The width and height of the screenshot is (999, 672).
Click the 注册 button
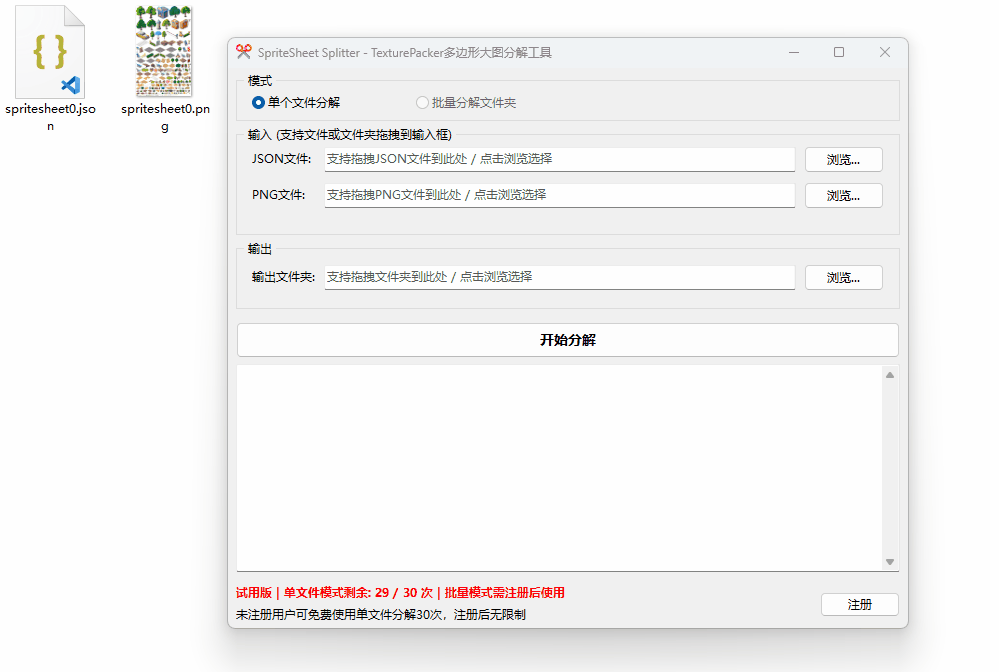coord(858,604)
